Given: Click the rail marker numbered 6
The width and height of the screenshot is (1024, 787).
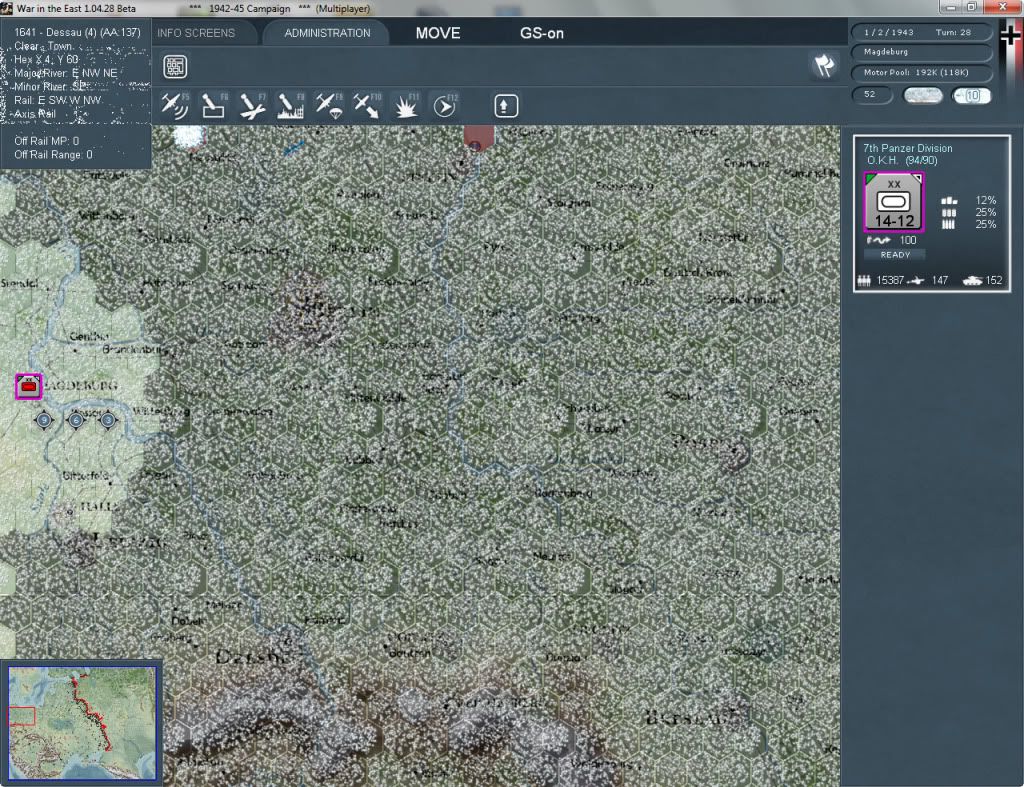Looking at the screenshot, I should [x=76, y=420].
